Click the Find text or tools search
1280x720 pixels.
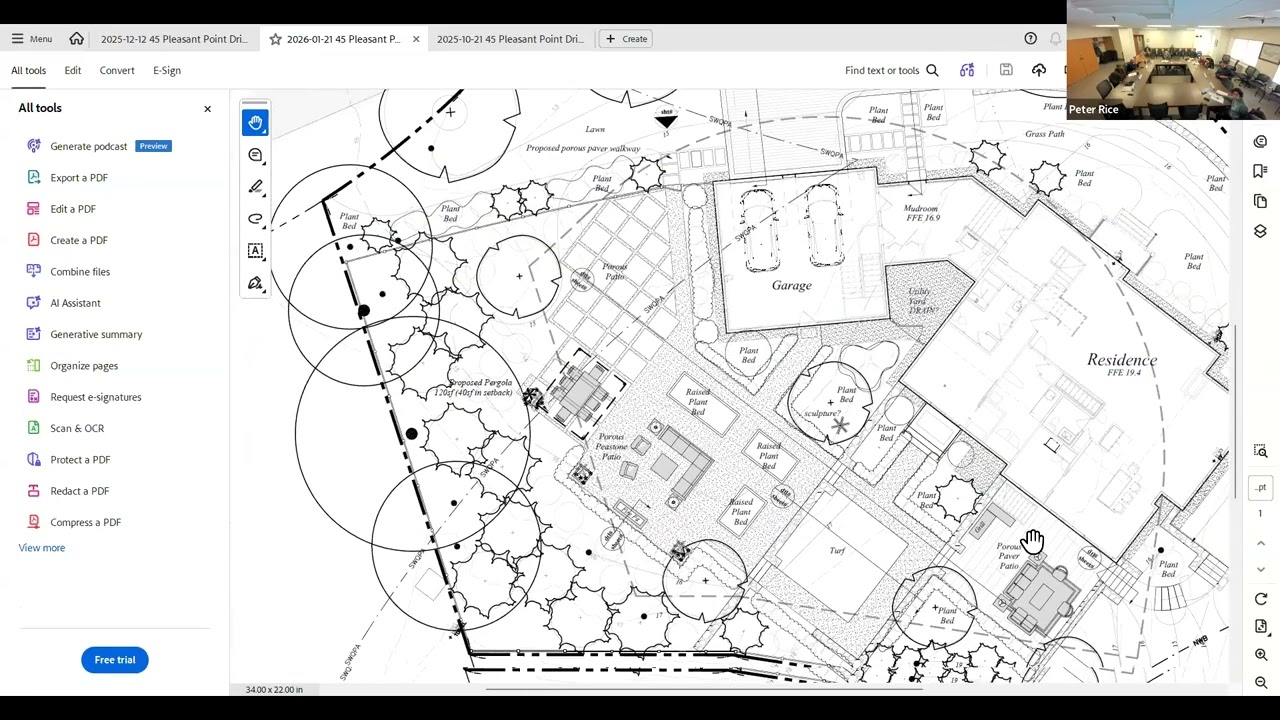click(x=892, y=70)
